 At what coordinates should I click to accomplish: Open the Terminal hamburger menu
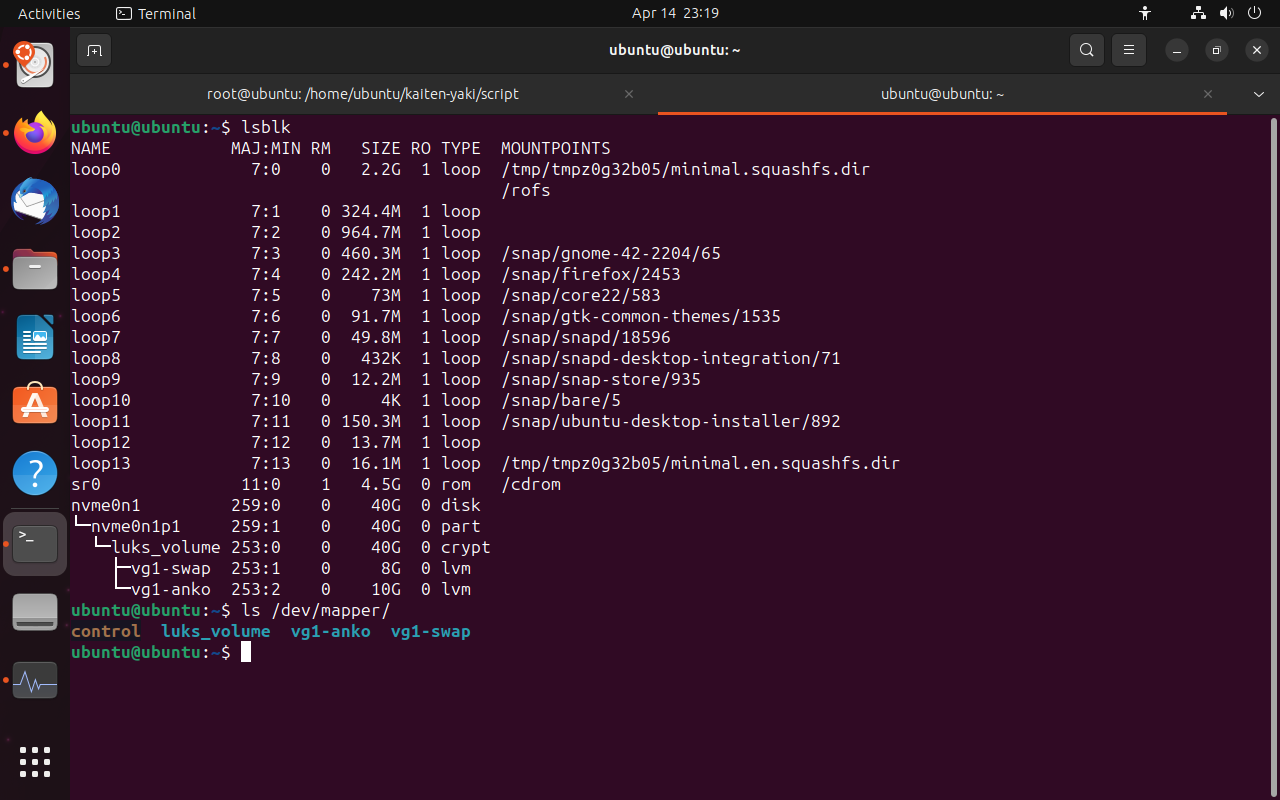pyautogui.click(x=1129, y=49)
